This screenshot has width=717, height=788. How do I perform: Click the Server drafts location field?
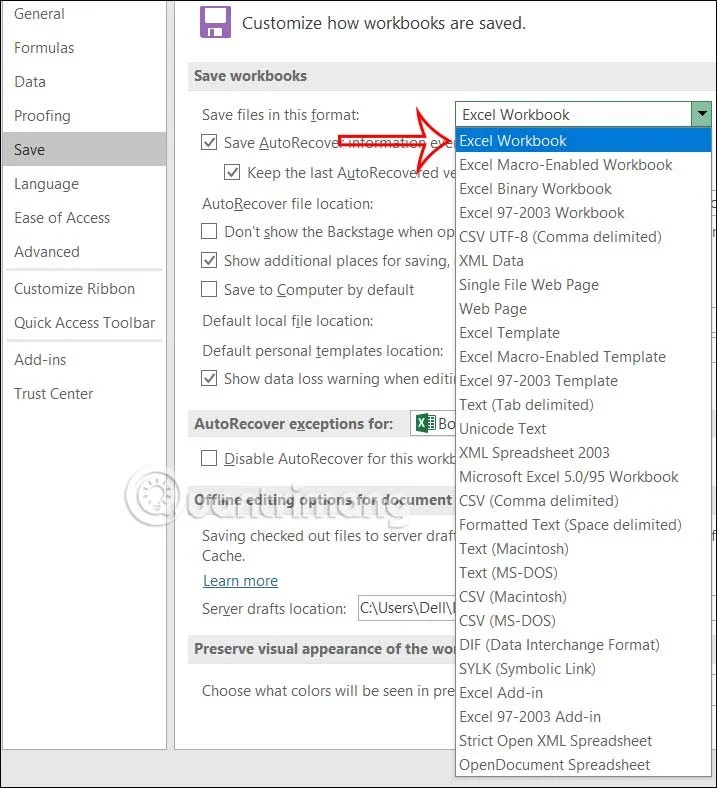tap(406, 608)
